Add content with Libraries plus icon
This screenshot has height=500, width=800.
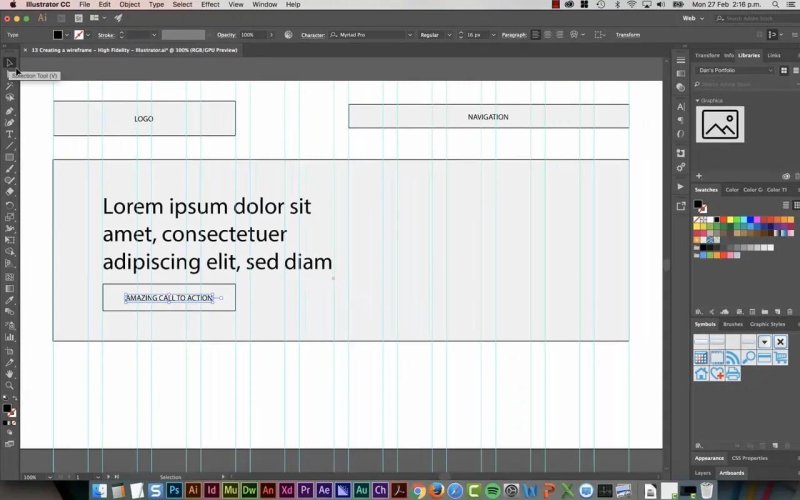(x=699, y=176)
